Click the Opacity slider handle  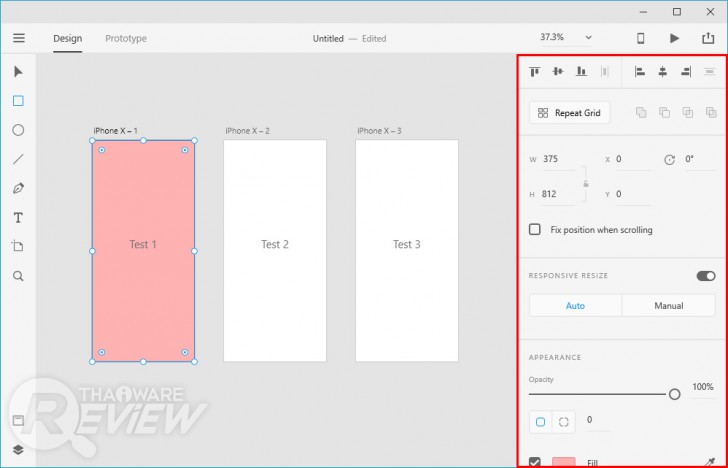675,394
